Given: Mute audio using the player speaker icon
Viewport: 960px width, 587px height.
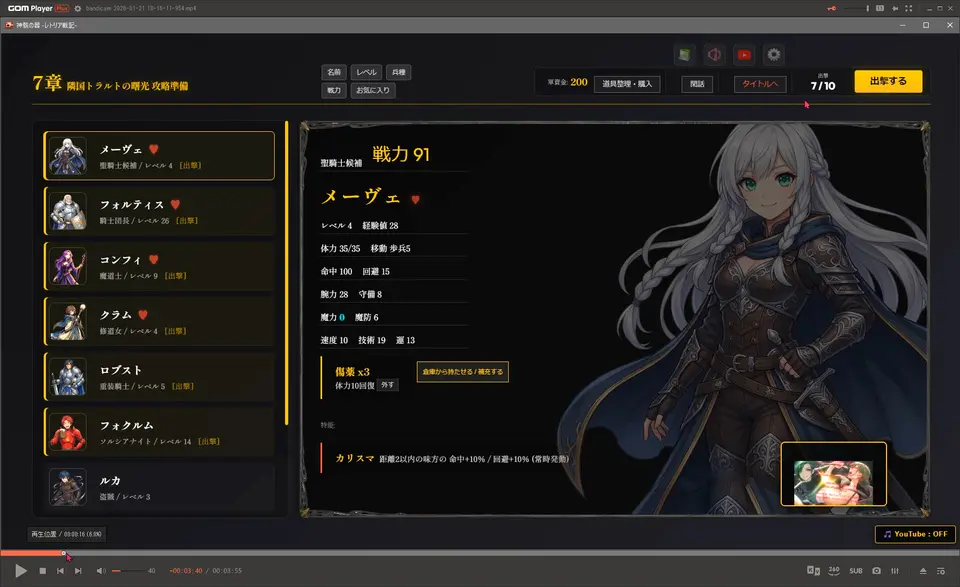Looking at the screenshot, I should point(101,570).
